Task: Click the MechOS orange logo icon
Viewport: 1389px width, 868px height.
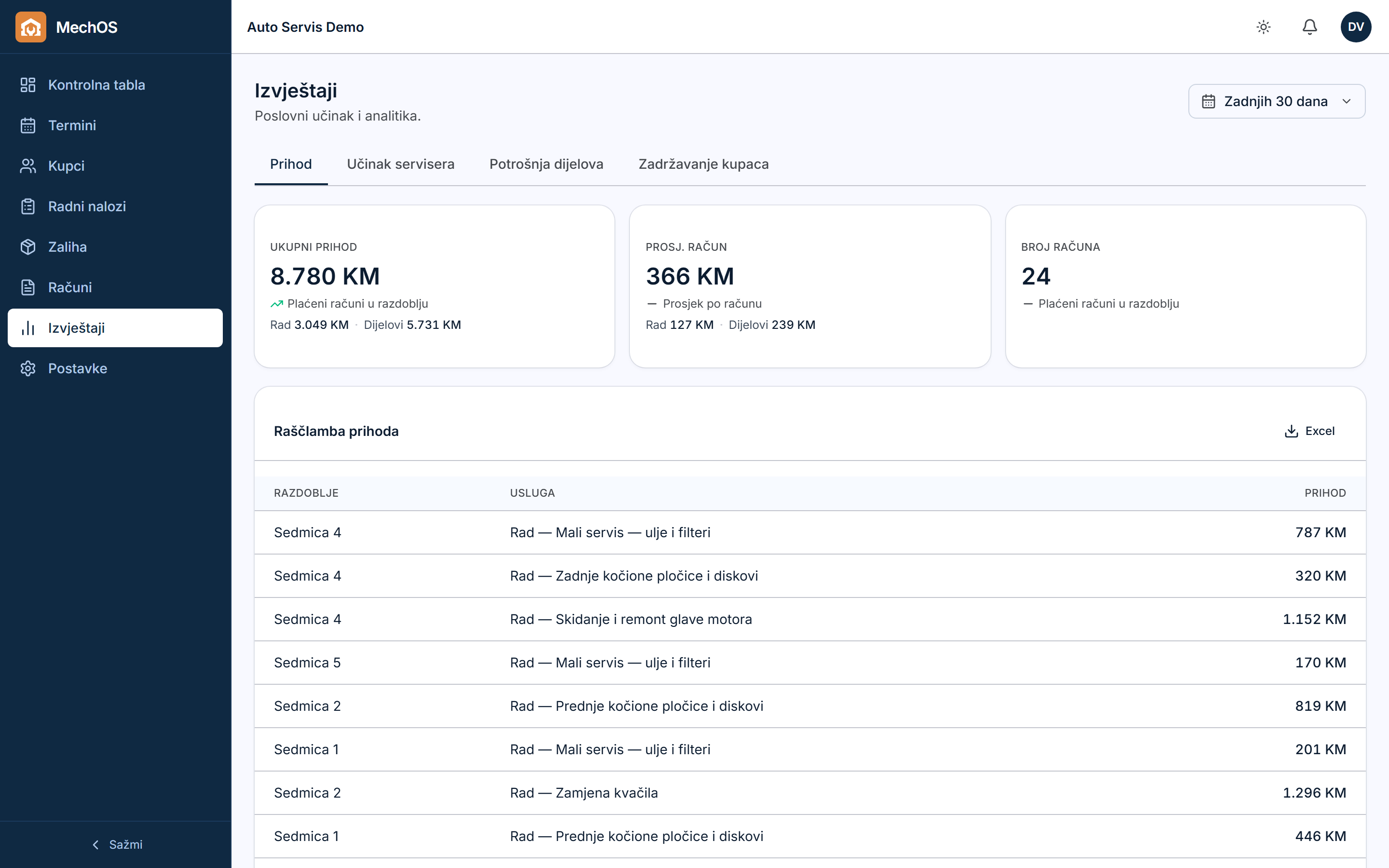Action: 30,27
